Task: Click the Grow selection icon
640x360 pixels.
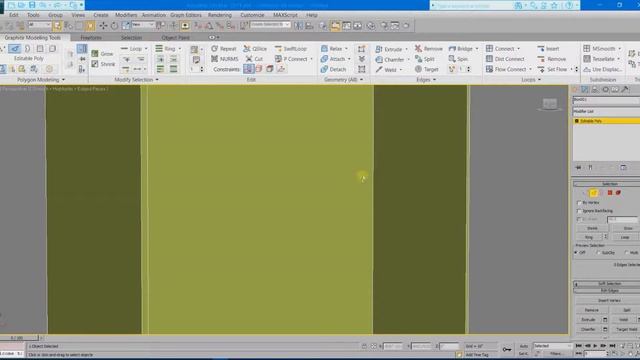Action: point(95,53)
